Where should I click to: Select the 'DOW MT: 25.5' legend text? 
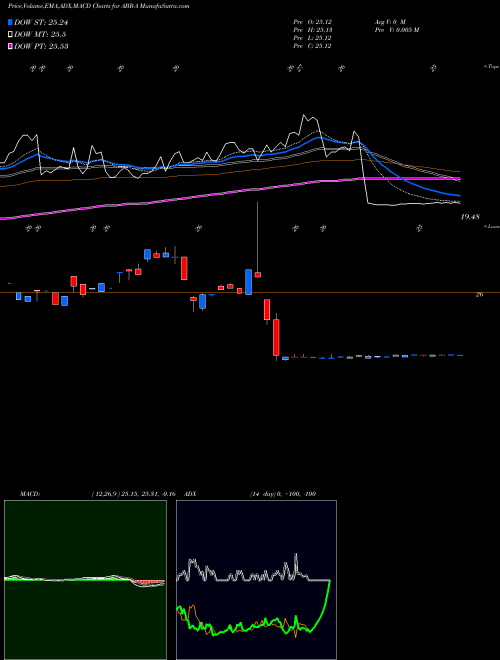pos(40,35)
